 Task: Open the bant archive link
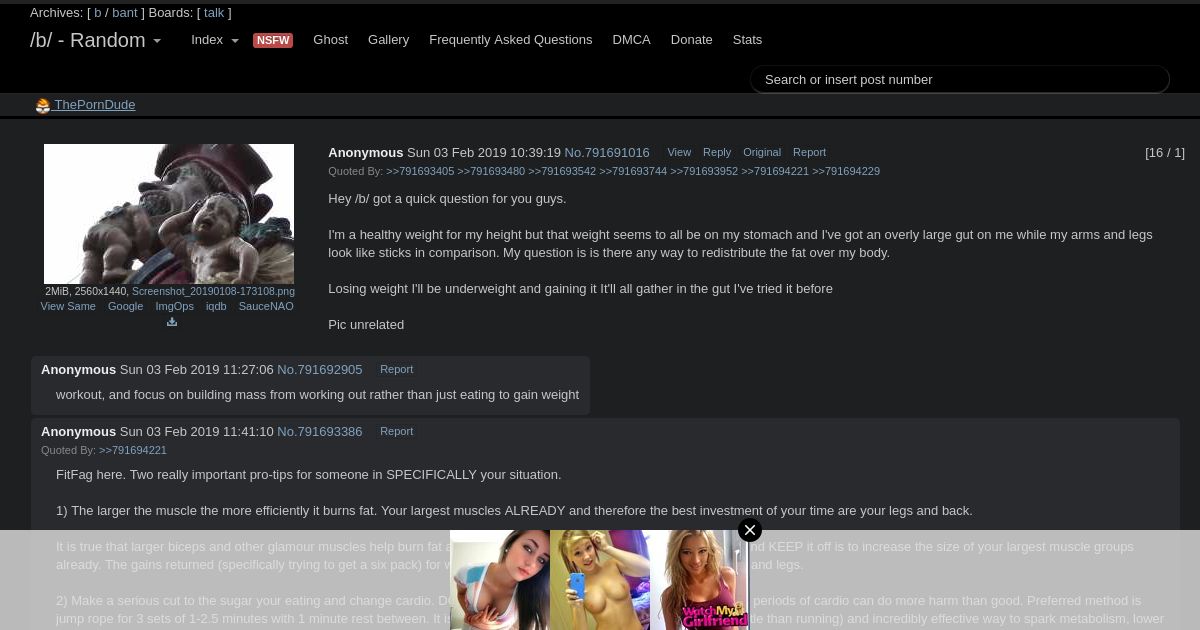125,13
